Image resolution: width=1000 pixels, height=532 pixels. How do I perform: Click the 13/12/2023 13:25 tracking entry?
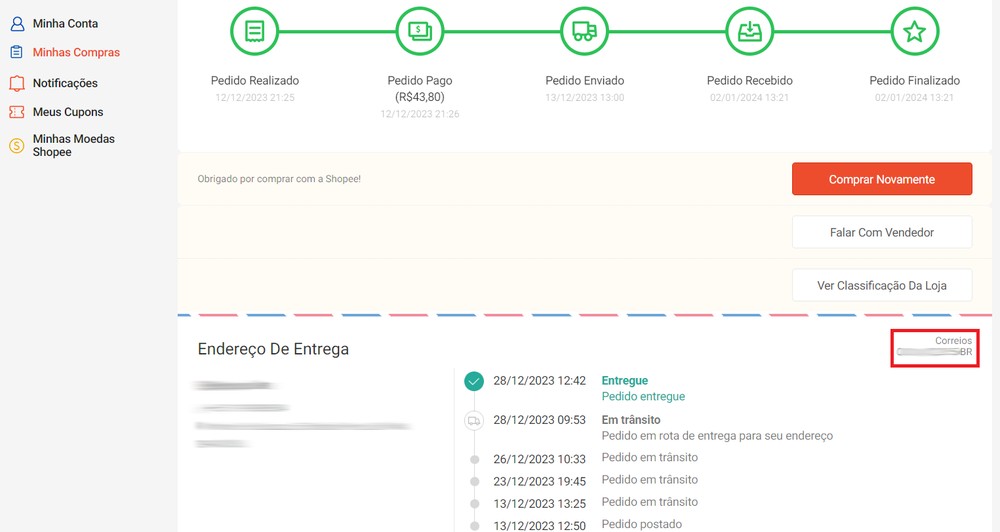click(540, 503)
